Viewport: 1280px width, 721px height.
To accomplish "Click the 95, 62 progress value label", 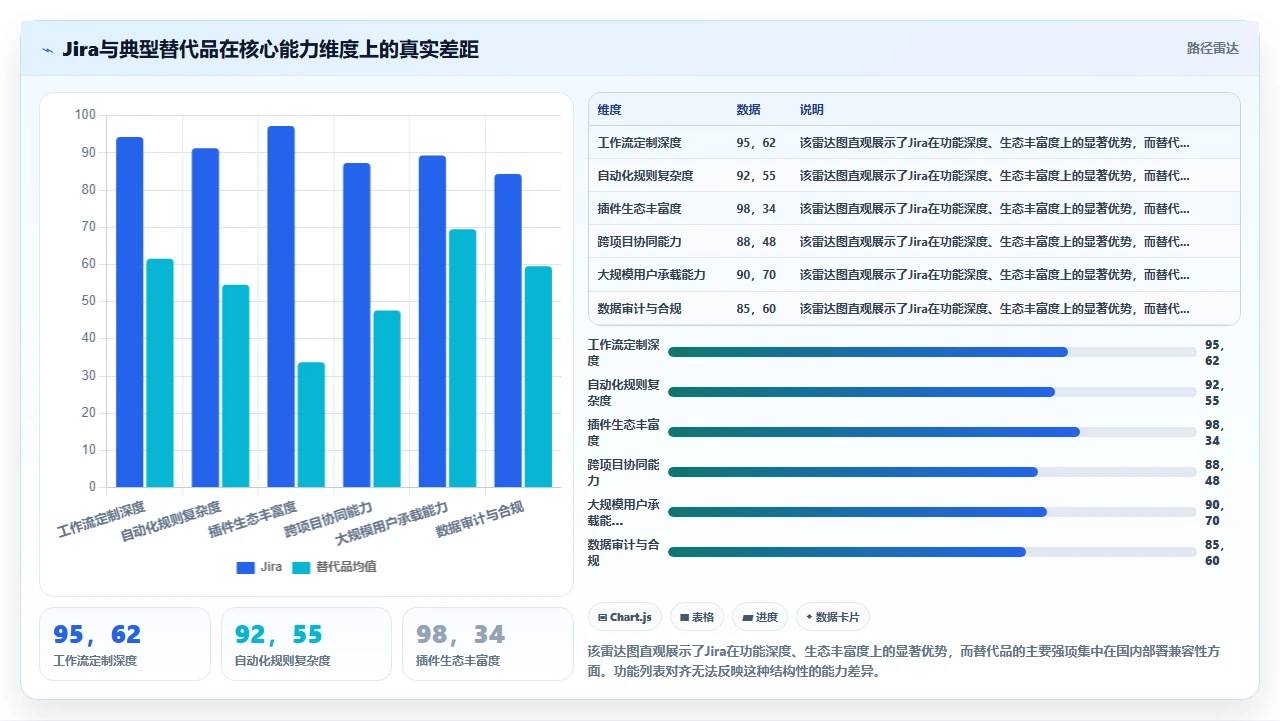I will [1215, 353].
